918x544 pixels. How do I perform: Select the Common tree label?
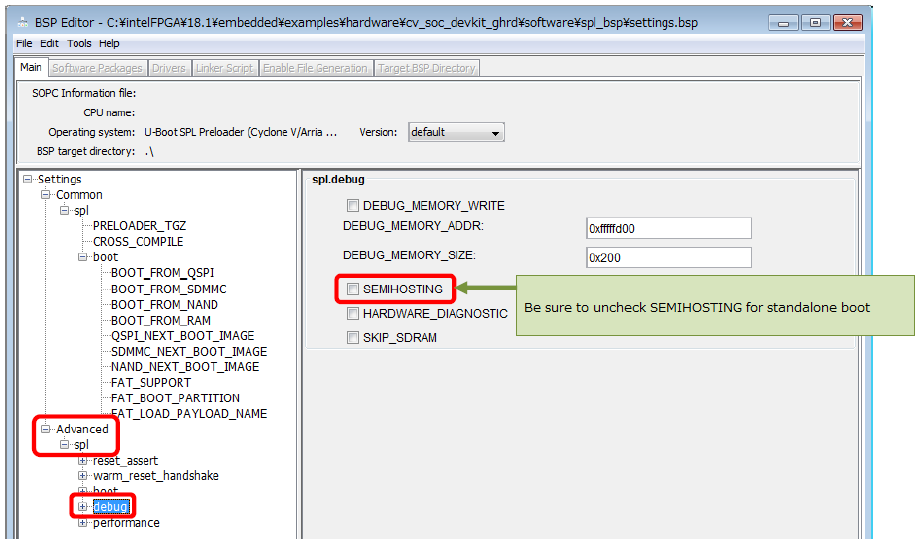click(79, 194)
